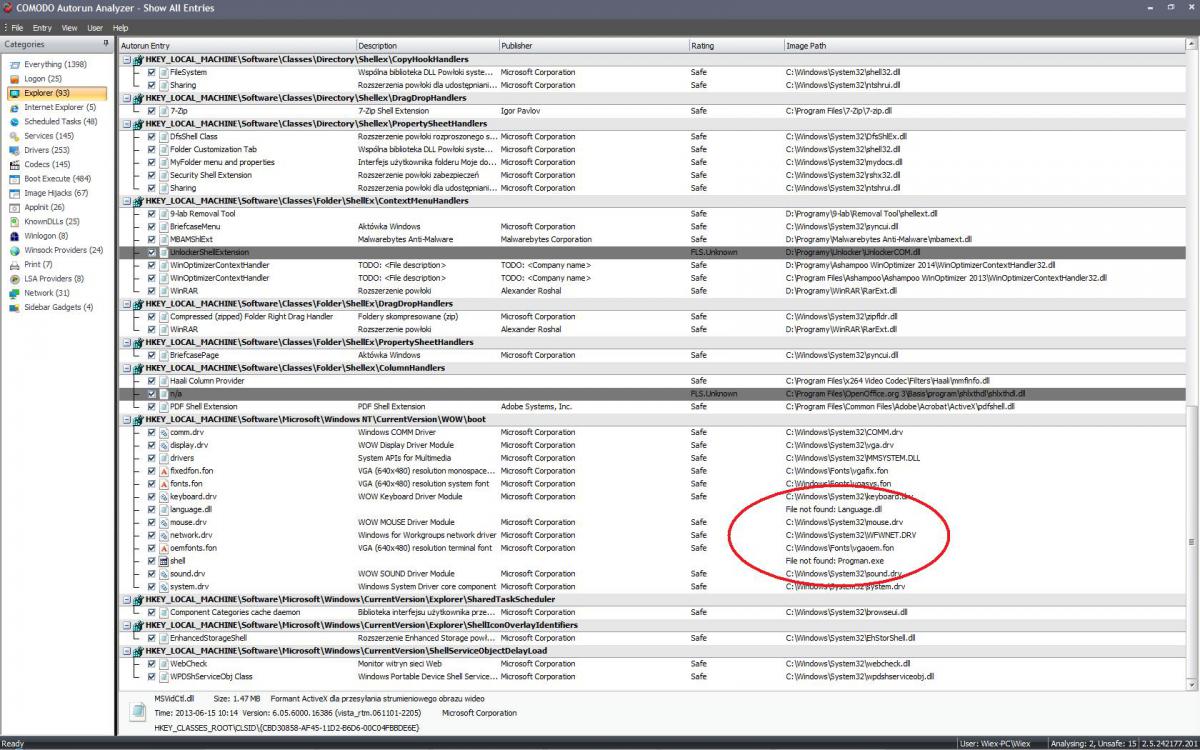This screenshot has width=1200, height=750.
Task: Sort by the Autorun Entry column header
Action: [237, 46]
